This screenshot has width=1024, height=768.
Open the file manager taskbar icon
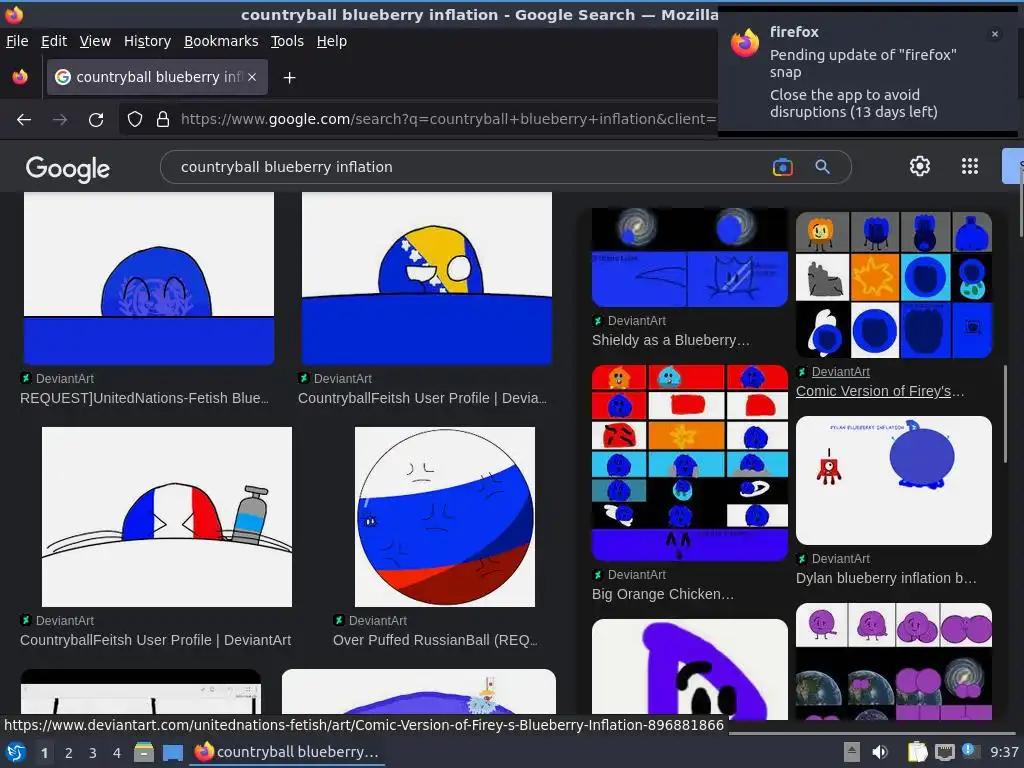144,752
